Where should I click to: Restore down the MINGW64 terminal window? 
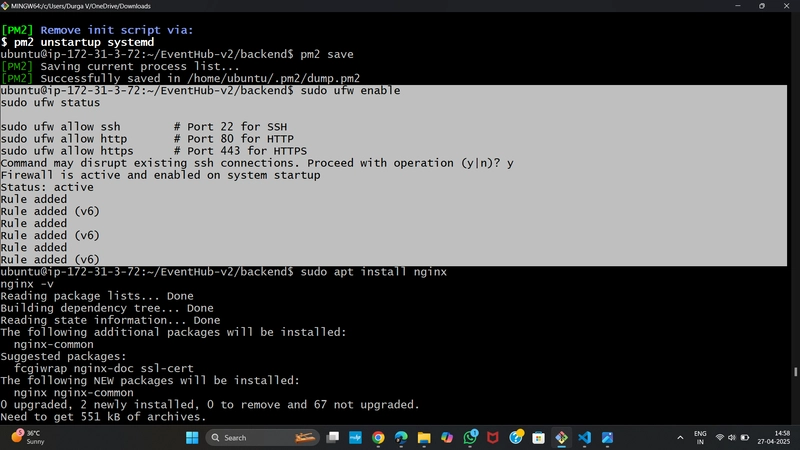click(761, 6)
